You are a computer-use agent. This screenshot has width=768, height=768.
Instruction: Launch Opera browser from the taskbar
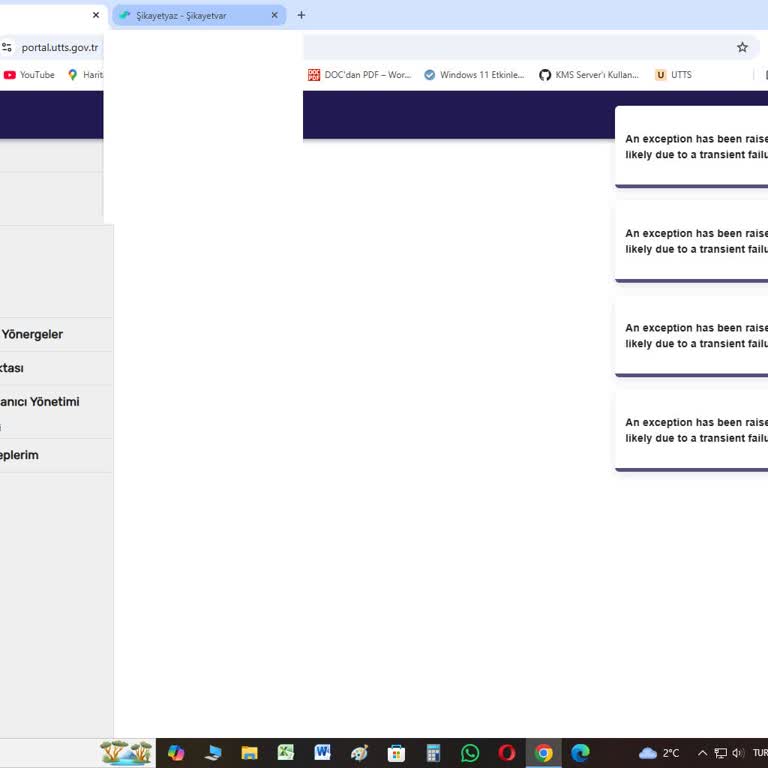[x=507, y=753]
